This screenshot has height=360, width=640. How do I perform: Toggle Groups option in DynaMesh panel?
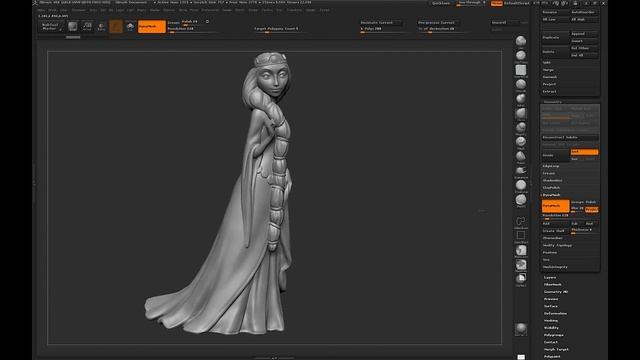click(x=578, y=202)
